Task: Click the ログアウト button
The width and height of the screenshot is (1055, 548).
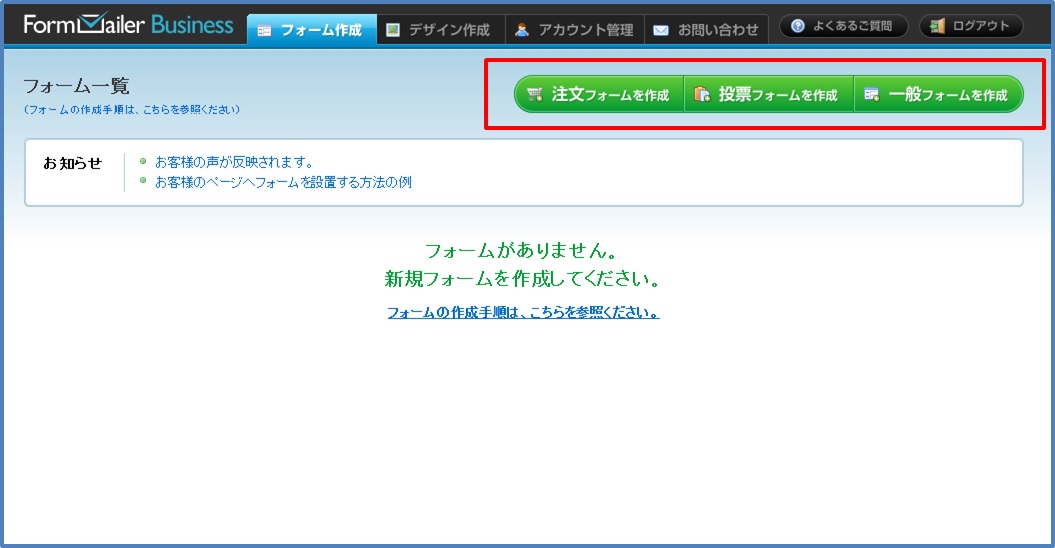Action: pyautogui.click(x=971, y=26)
